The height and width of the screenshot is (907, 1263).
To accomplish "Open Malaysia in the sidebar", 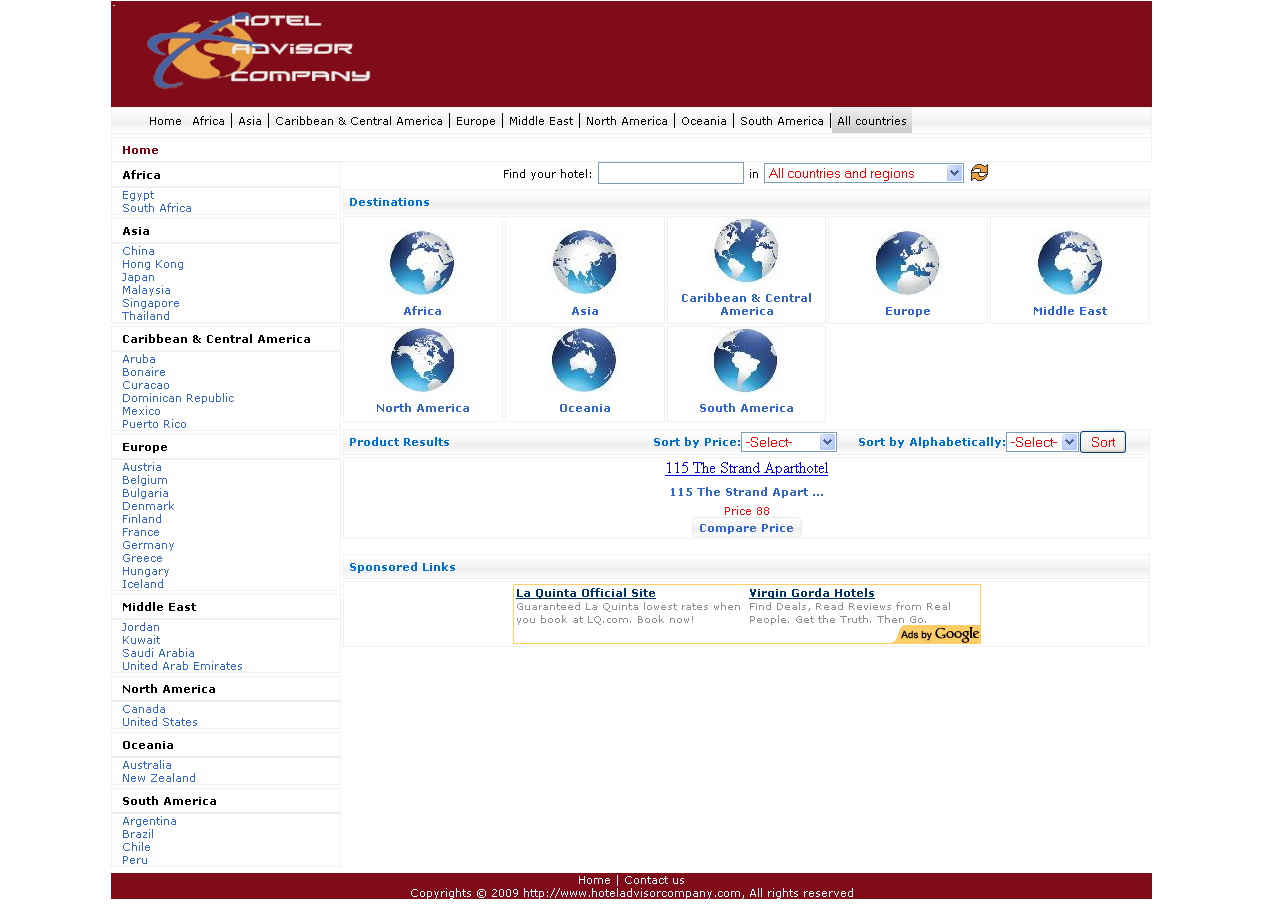I will coord(146,290).
